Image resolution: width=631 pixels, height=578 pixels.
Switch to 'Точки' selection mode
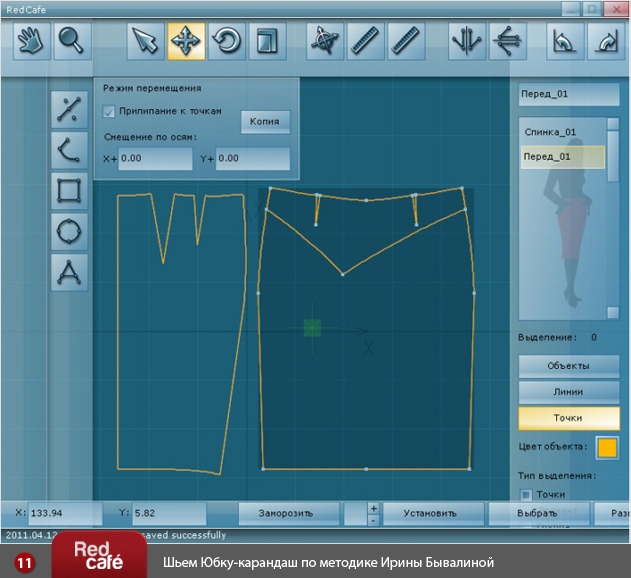(x=569, y=418)
